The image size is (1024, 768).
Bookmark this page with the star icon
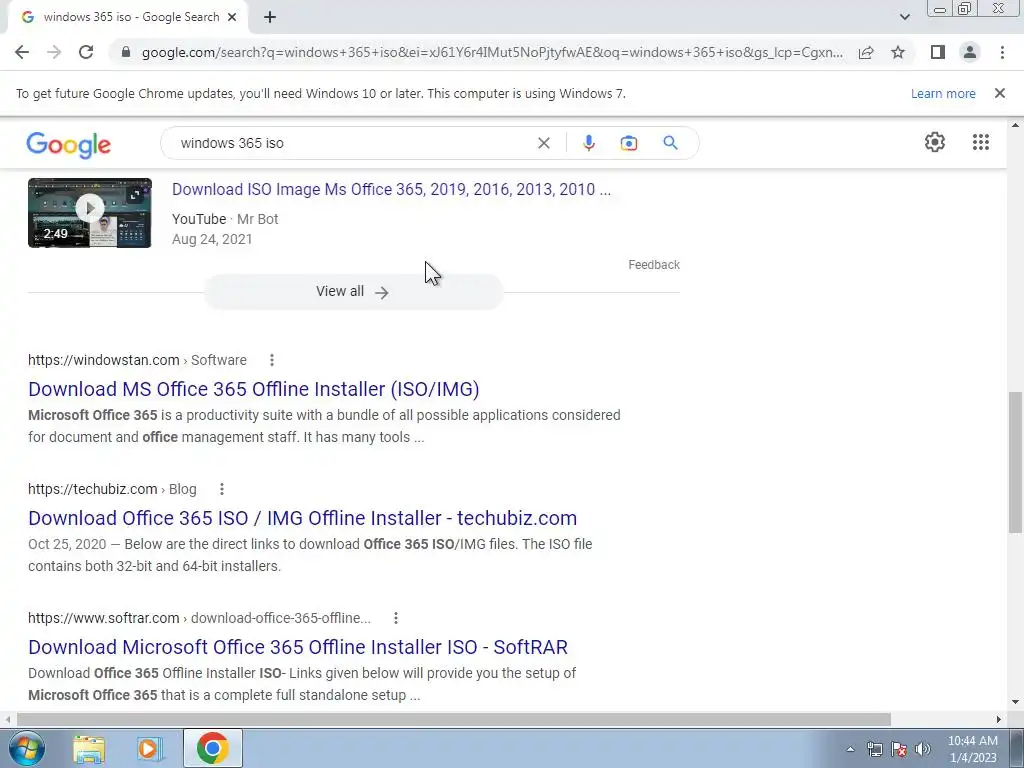[x=898, y=52]
